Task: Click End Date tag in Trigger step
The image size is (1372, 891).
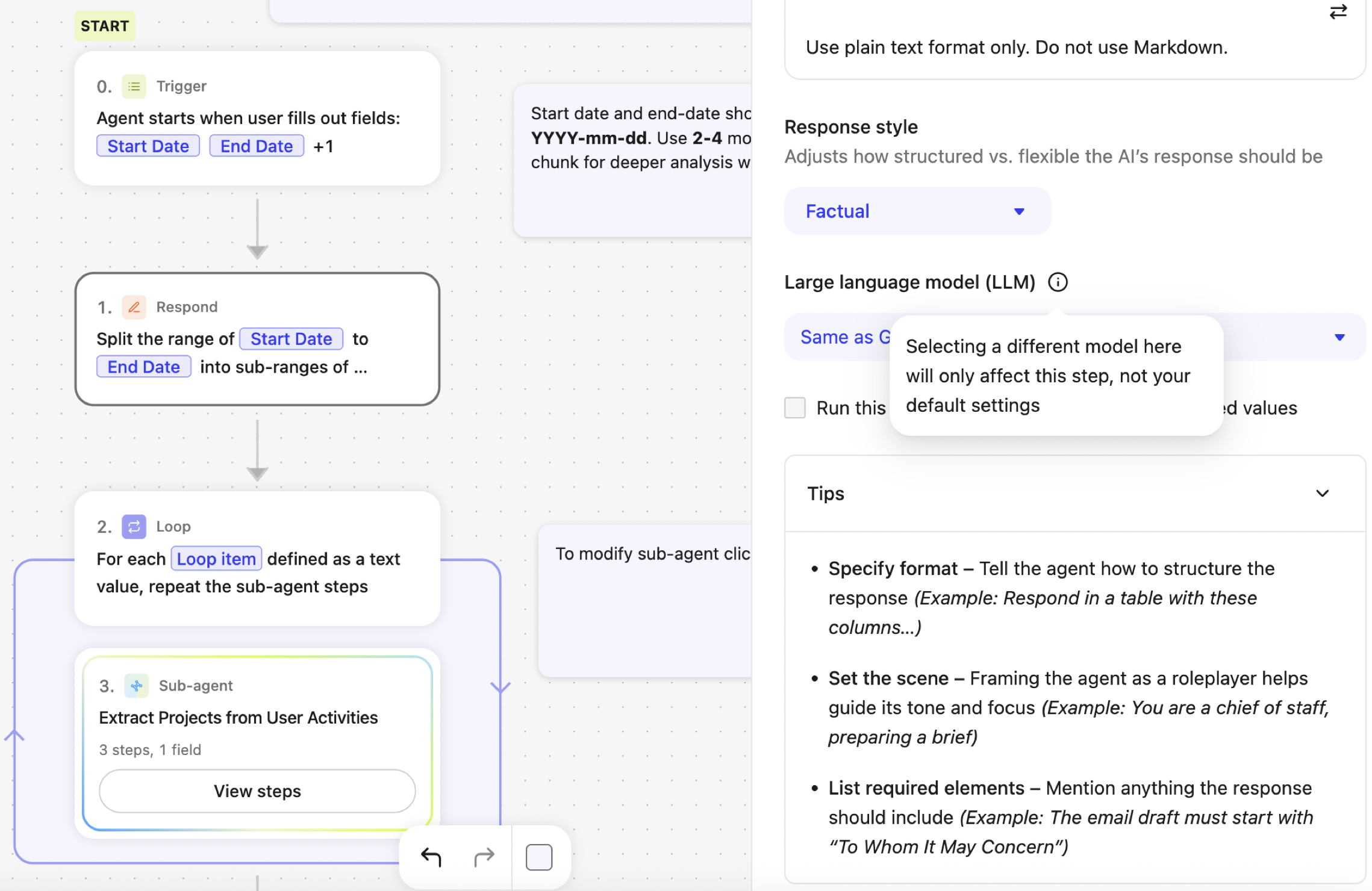Action: 257,146
